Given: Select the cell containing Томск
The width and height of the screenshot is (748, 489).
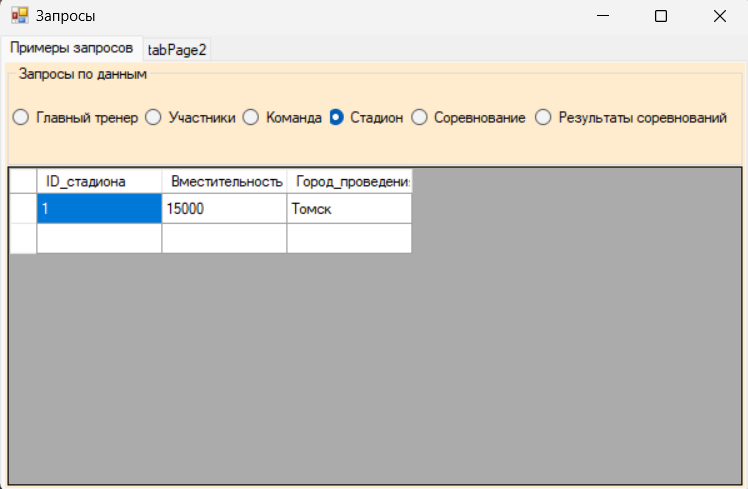Looking at the screenshot, I should coord(349,208).
